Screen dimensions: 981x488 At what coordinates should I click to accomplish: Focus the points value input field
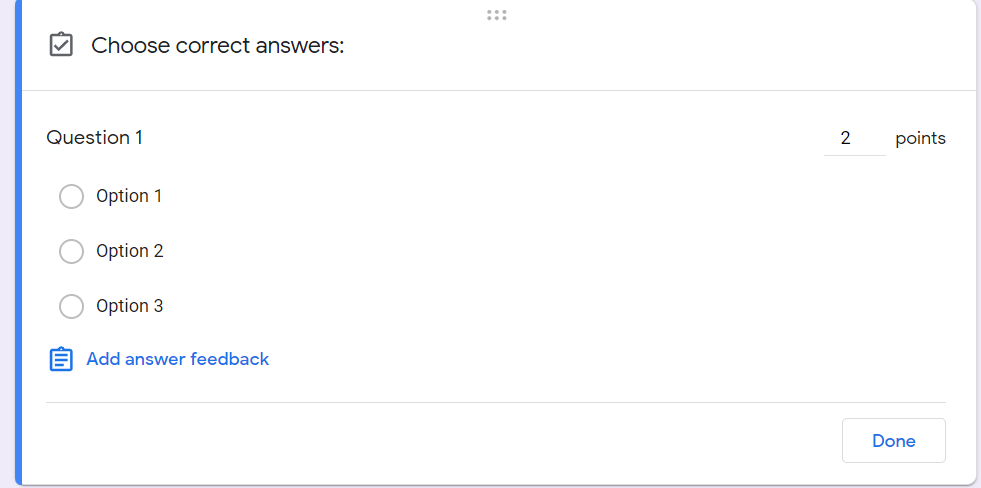[853, 138]
